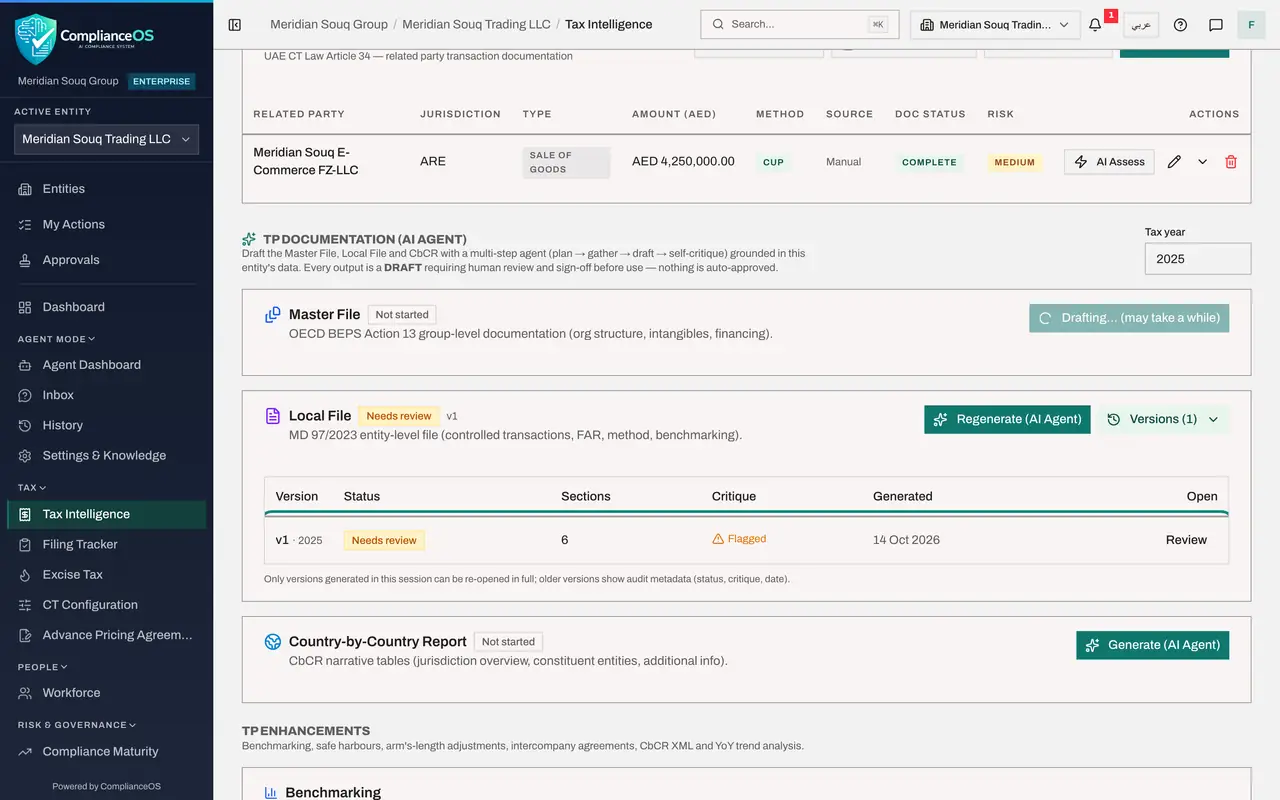
Task: Open the Active Entity dropdown
Action: pos(106,139)
